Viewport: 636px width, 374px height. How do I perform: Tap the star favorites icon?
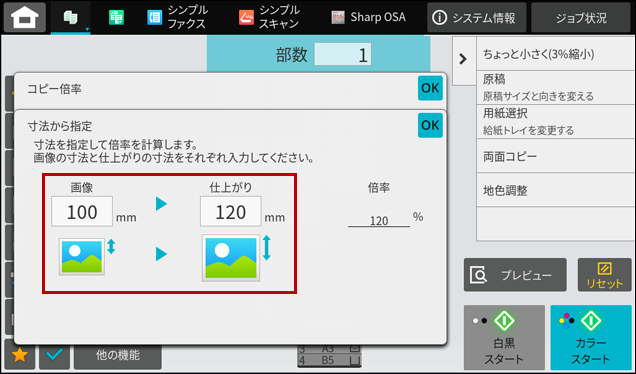[19, 355]
